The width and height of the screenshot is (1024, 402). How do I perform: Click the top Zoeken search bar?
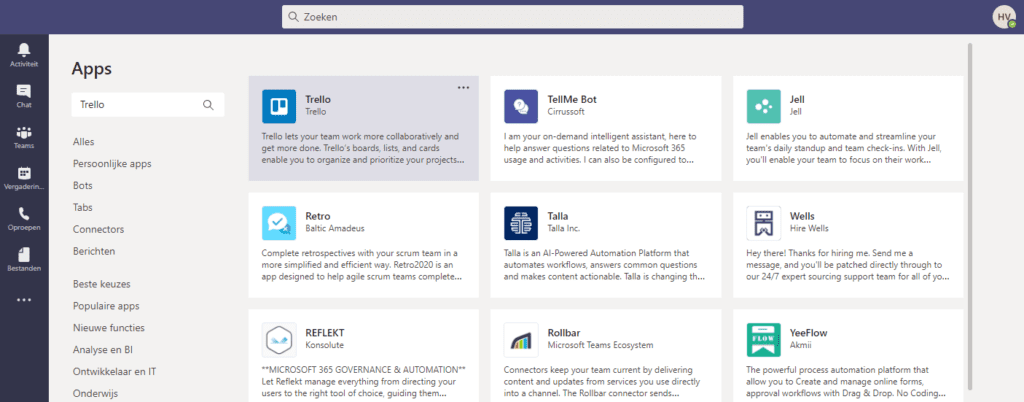[513, 17]
